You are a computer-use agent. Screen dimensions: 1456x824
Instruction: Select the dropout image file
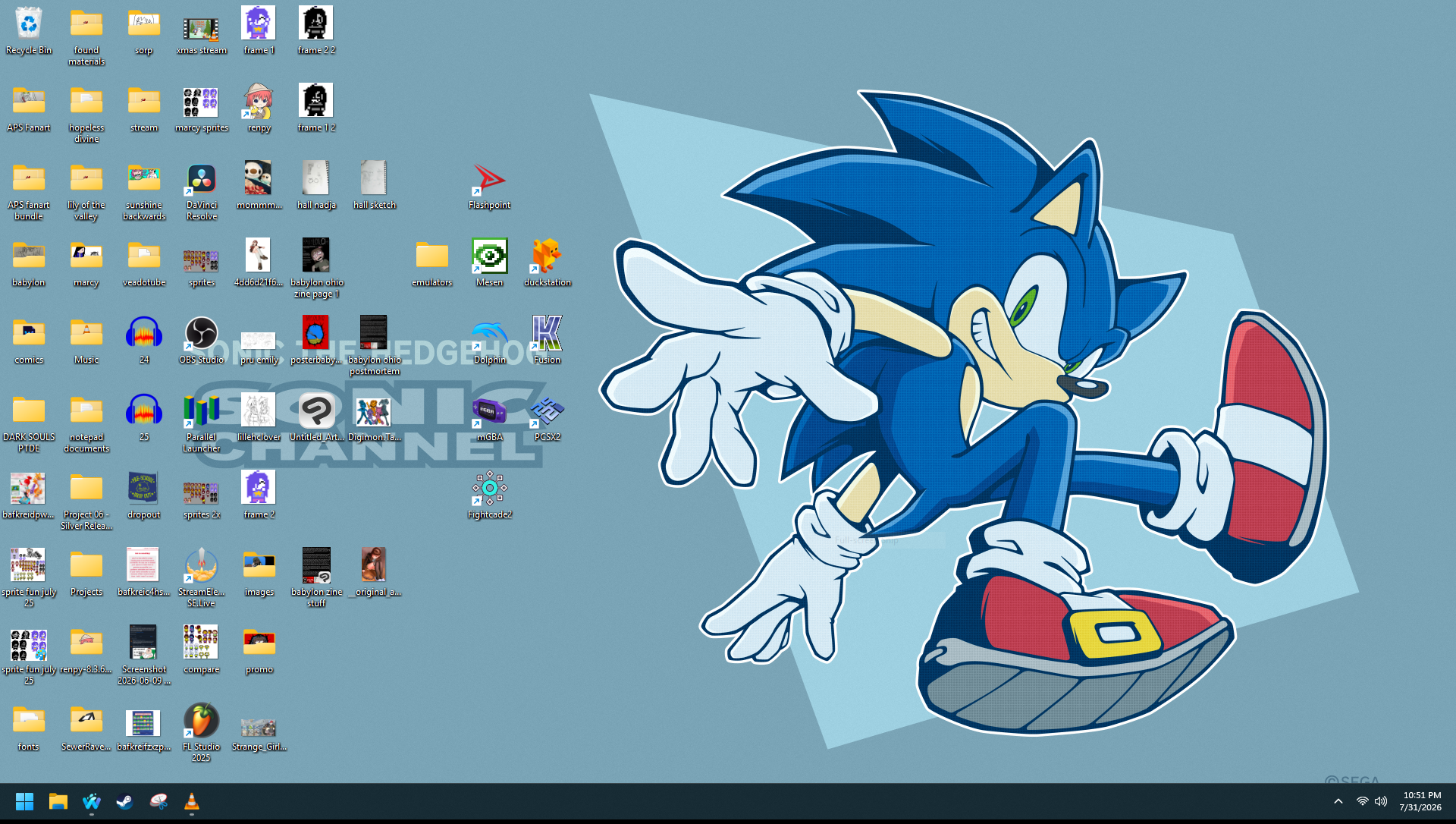(x=144, y=495)
